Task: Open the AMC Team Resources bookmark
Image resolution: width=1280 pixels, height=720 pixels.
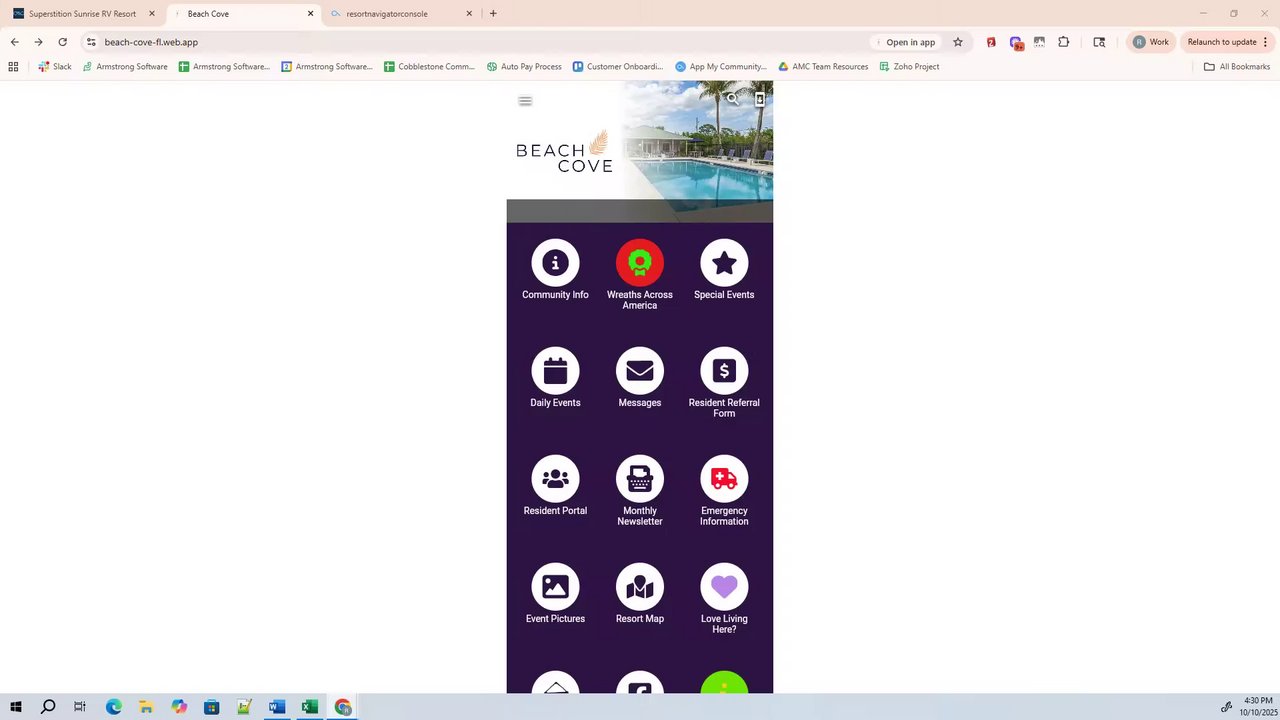Action: point(823,67)
